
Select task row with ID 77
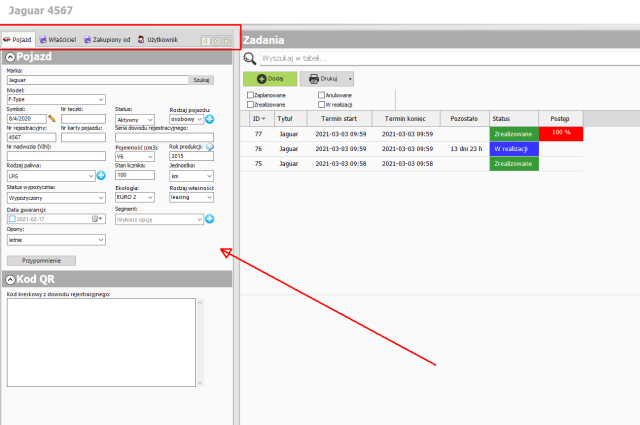click(x=411, y=134)
